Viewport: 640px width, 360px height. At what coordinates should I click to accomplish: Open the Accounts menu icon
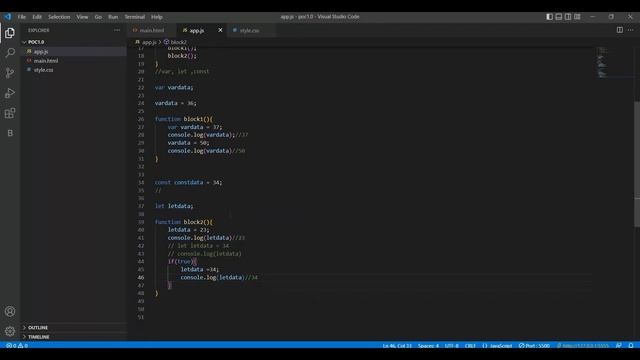click(10, 311)
